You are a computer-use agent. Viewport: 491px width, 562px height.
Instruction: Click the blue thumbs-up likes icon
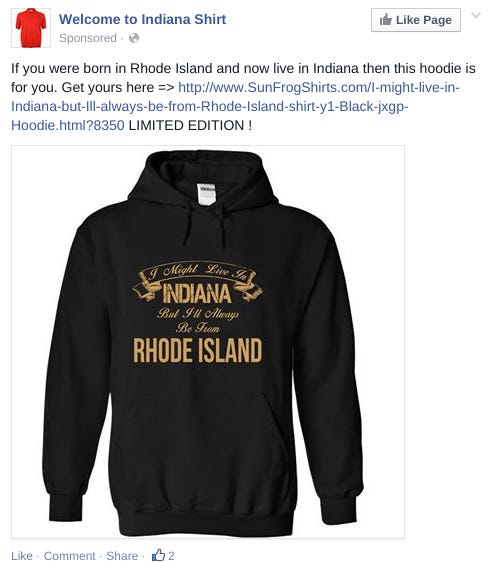(158, 555)
